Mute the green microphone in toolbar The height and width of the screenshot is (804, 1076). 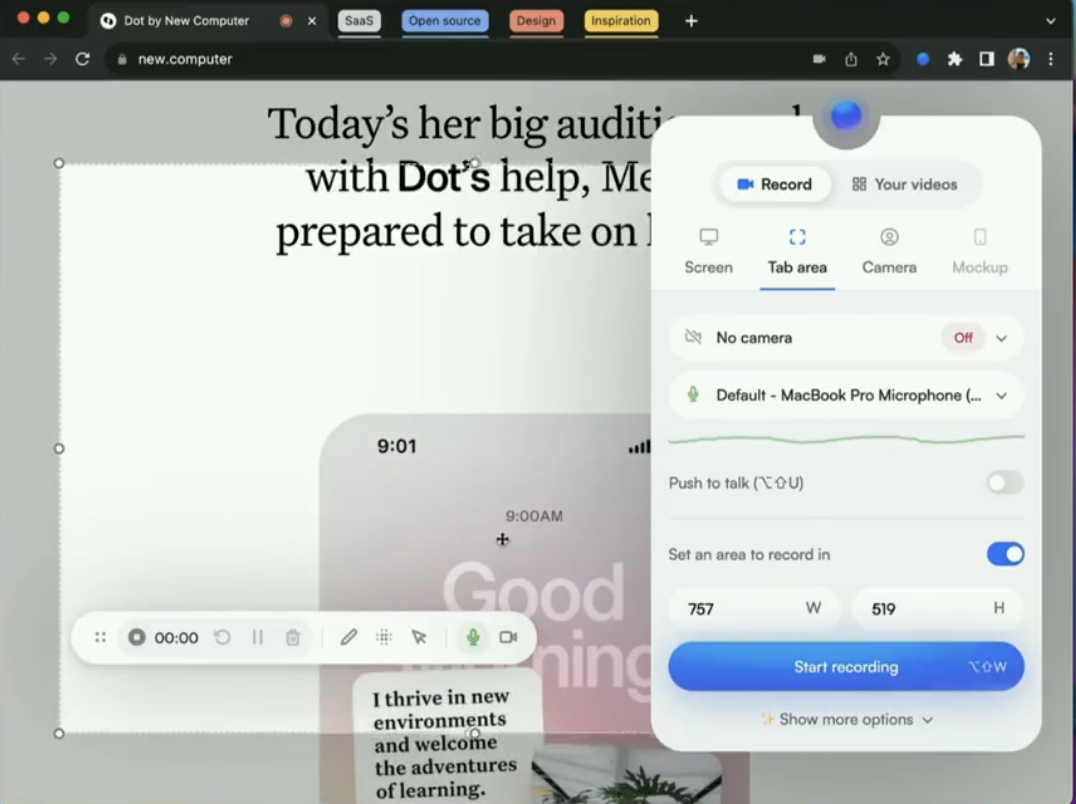point(473,637)
